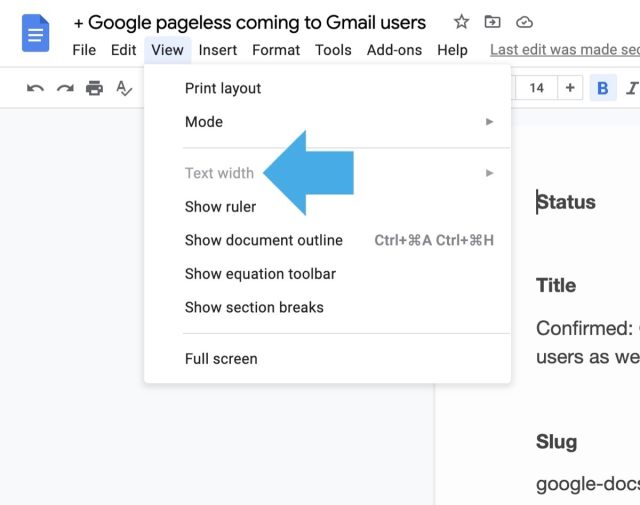
Task: Enable Show equation toolbar
Action: 260,274
